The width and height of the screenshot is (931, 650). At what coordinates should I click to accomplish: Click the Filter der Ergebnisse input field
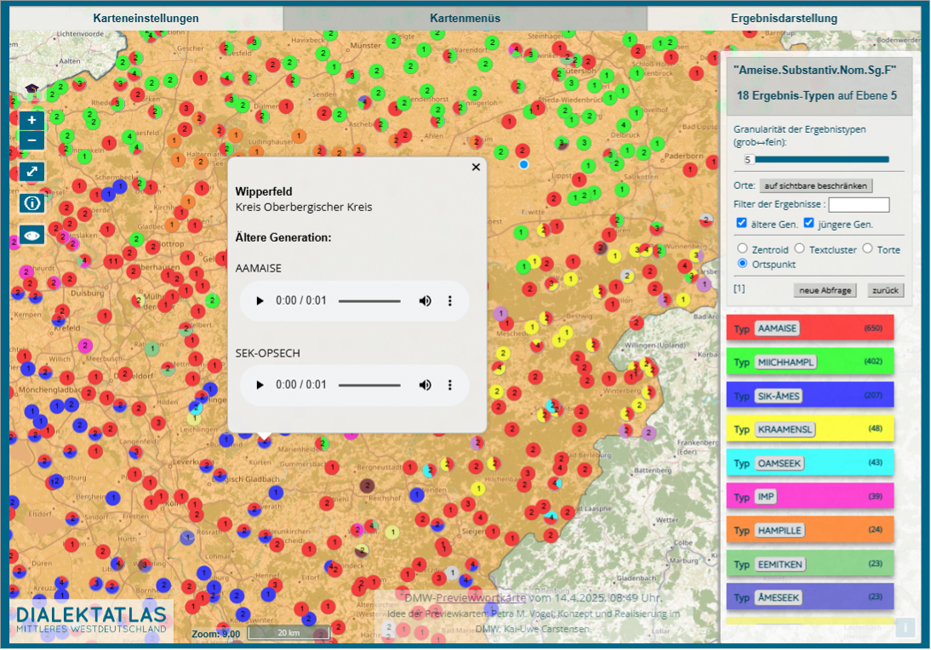pyautogui.click(x=858, y=205)
